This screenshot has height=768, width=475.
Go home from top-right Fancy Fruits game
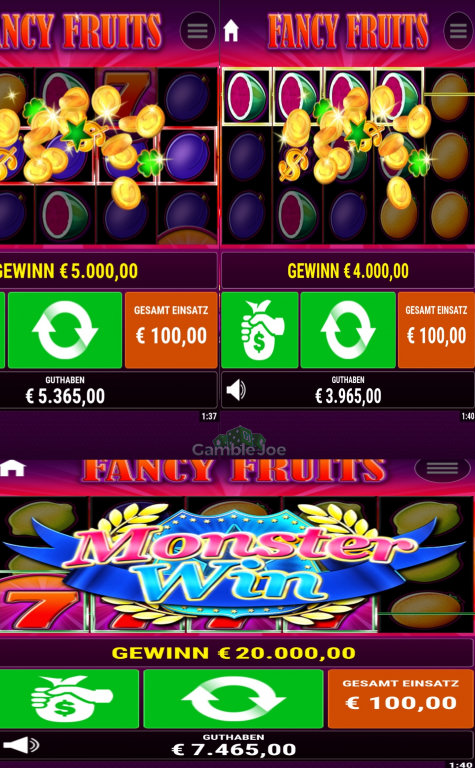(x=231, y=31)
